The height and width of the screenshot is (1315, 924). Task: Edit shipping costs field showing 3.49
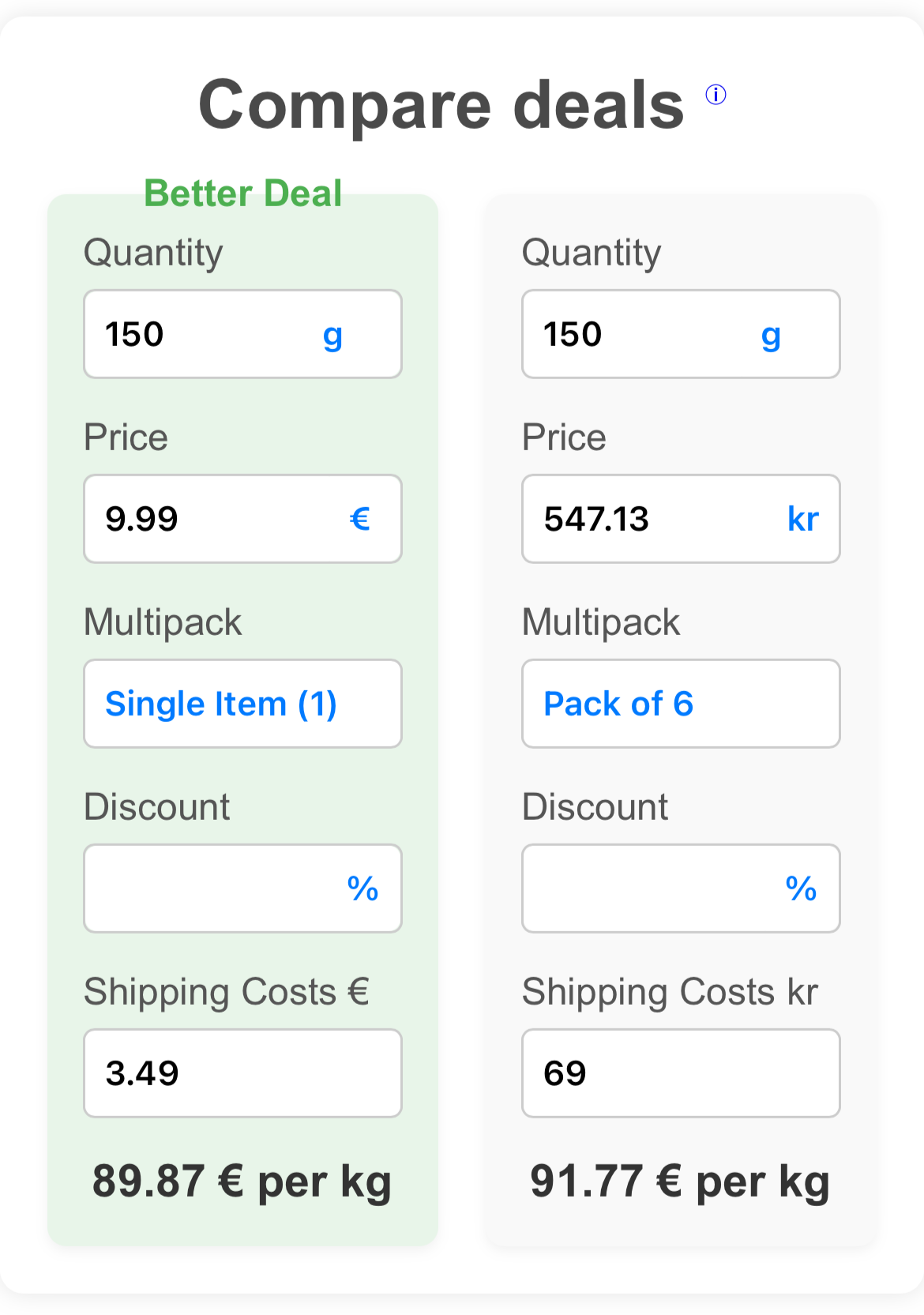[243, 1073]
